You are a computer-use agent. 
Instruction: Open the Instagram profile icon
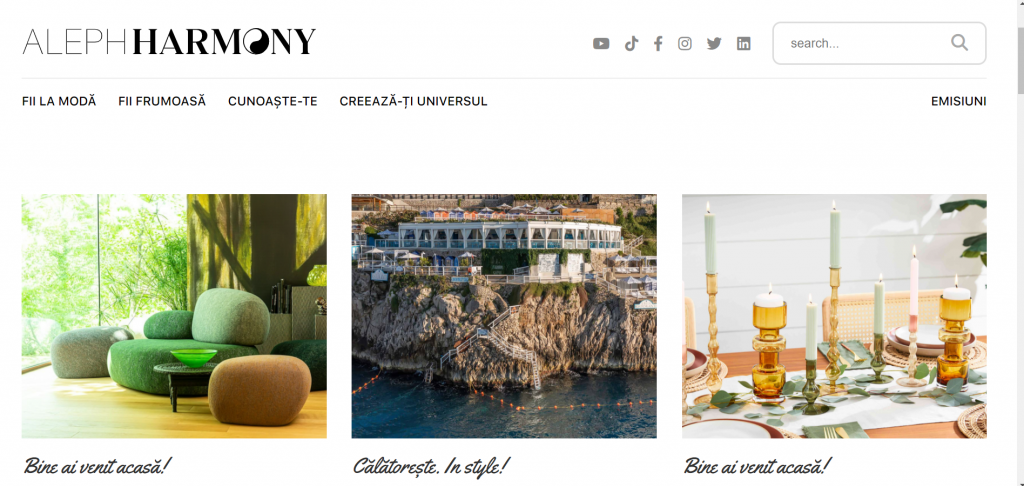pos(684,44)
